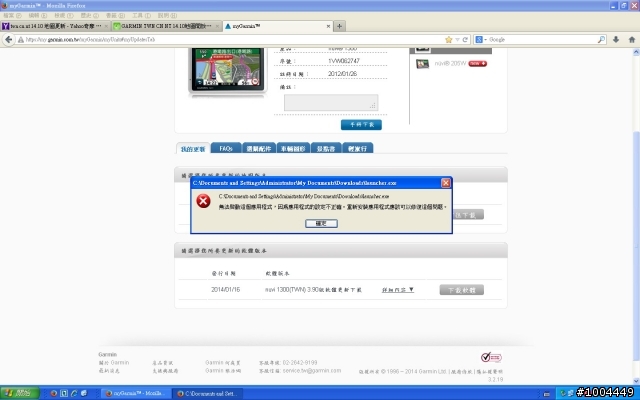
Task: Open the 歷史 (History) menu
Action: tap(89, 16)
